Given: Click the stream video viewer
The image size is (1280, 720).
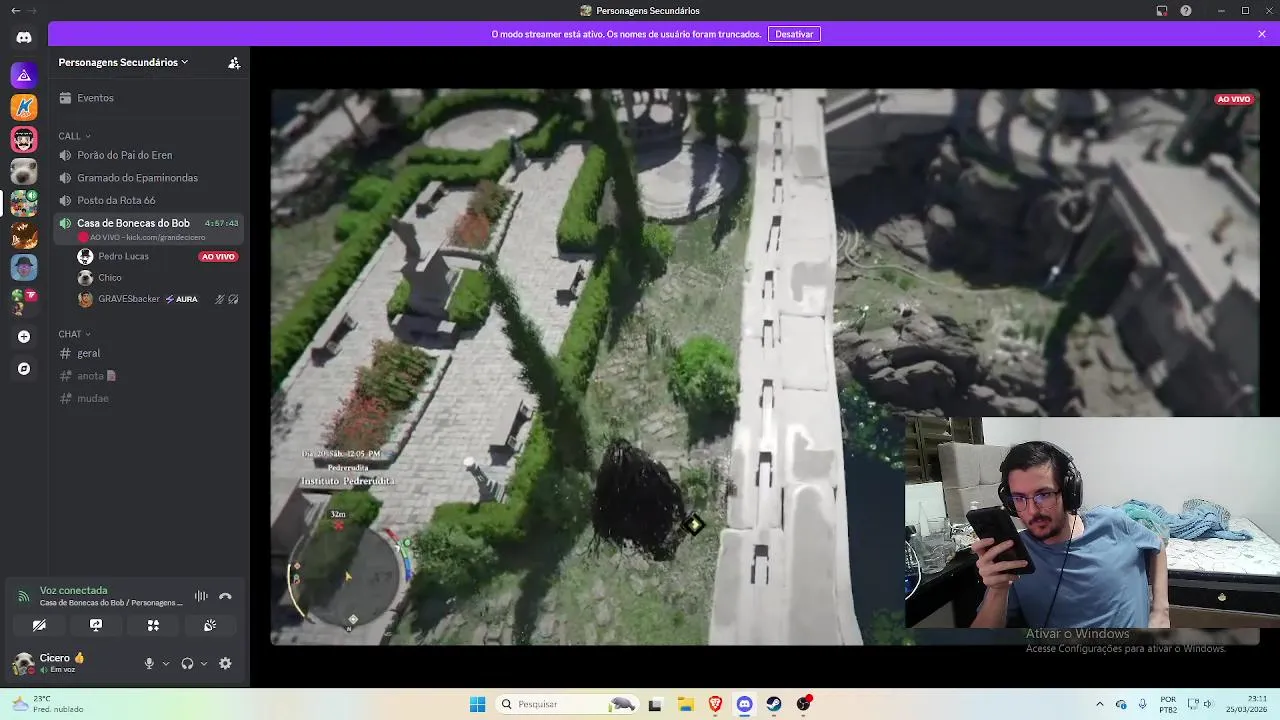Looking at the screenshot, I should (765, 367).
